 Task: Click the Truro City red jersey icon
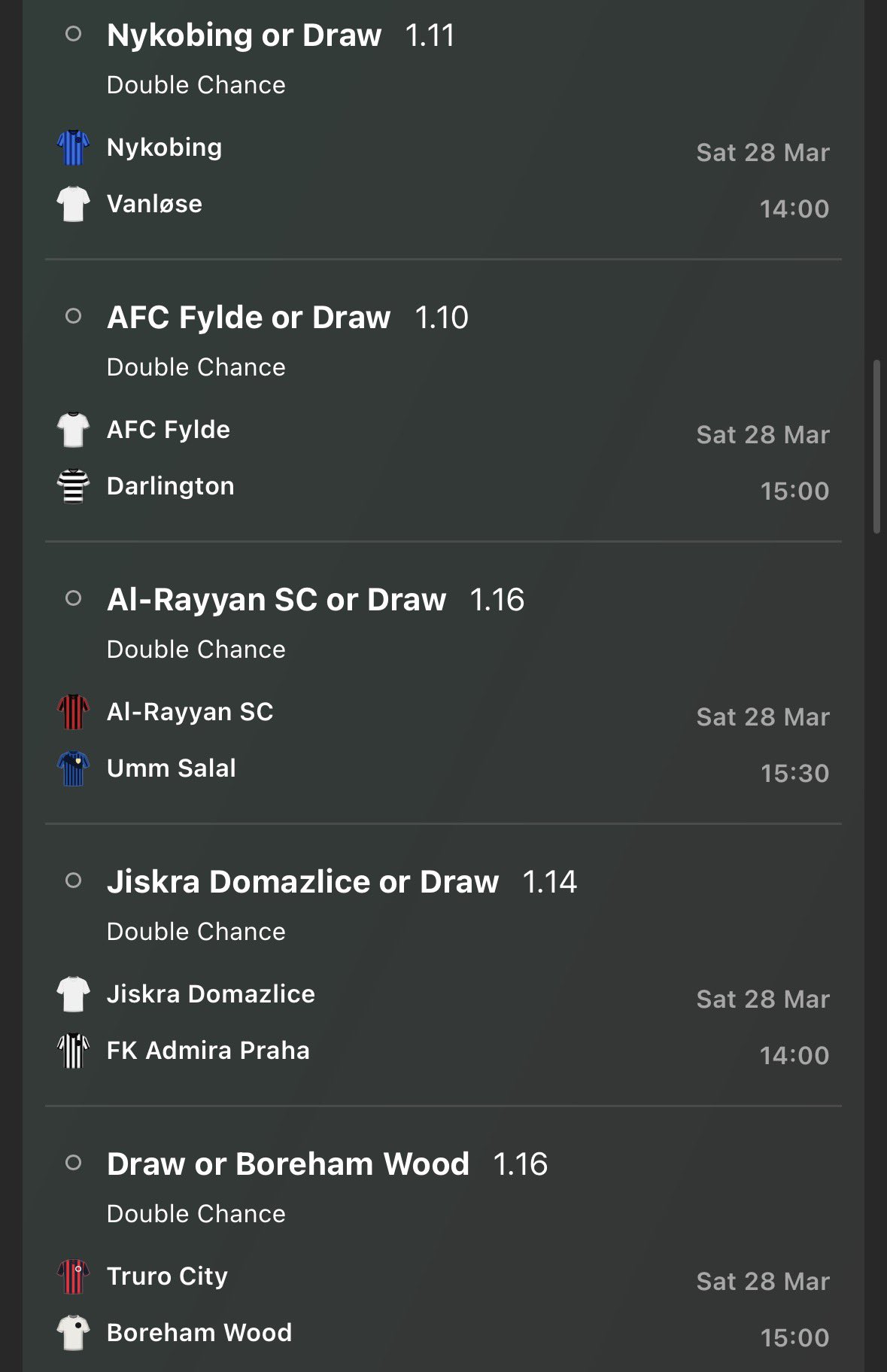(x=74, y=1276)
